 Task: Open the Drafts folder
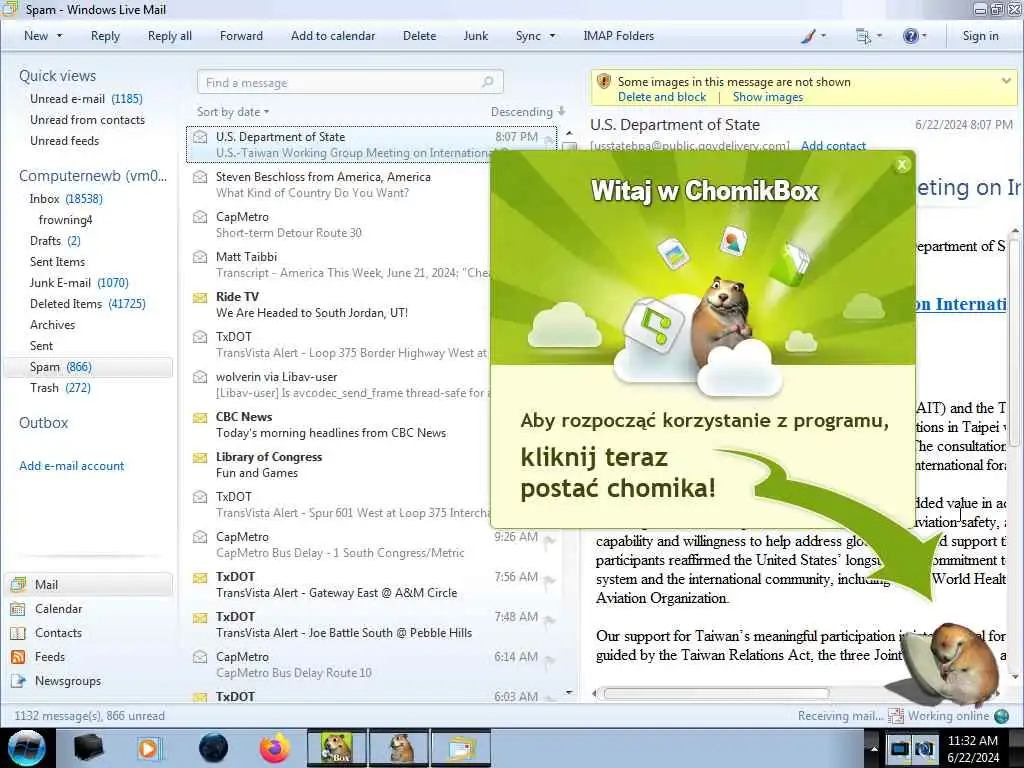coord(55,241)
